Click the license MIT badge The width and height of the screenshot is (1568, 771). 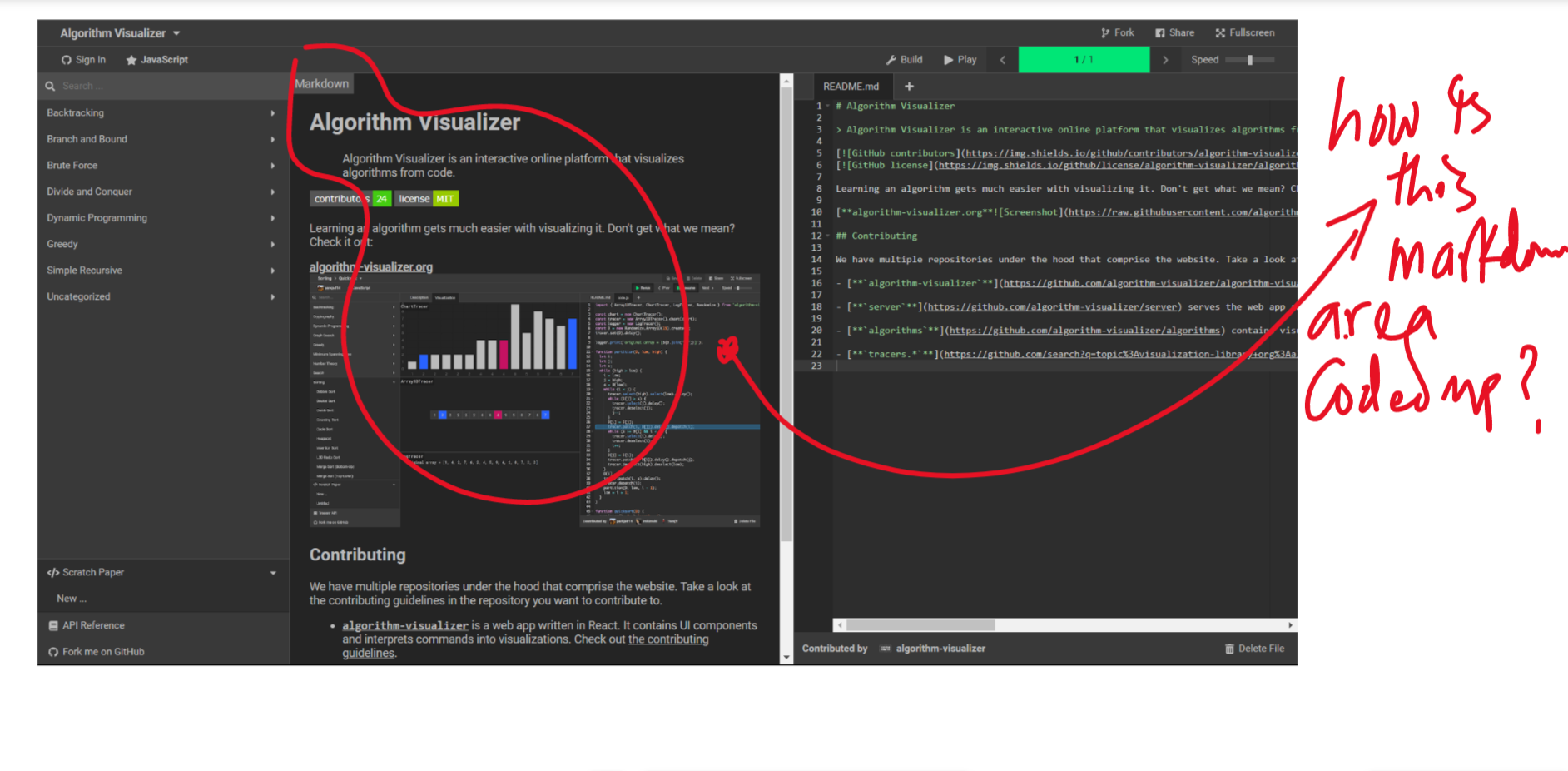(x=427, y=199)
